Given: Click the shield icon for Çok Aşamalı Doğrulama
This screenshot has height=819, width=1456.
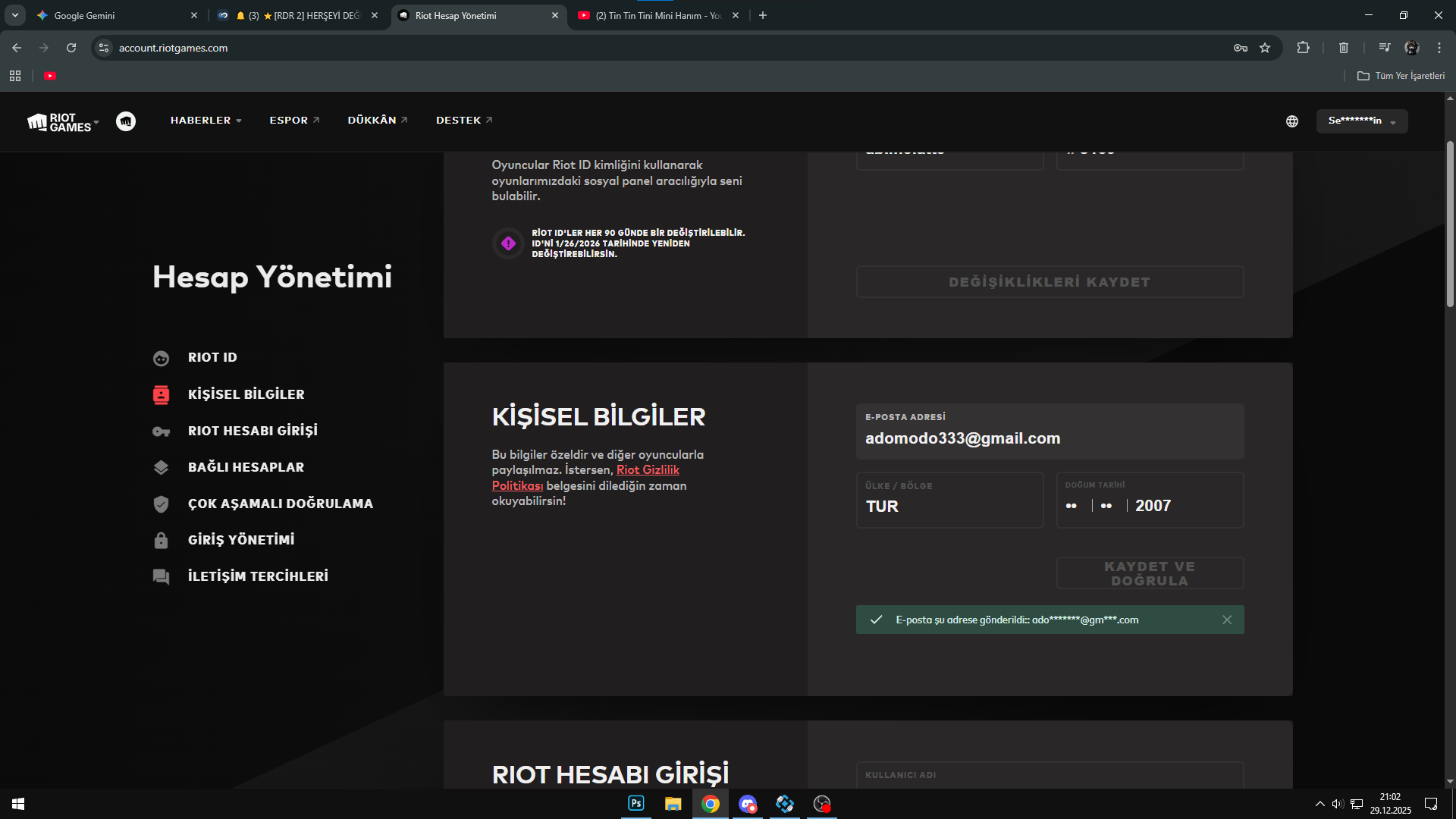Looking at the screenshot, I should coord(161,504).
